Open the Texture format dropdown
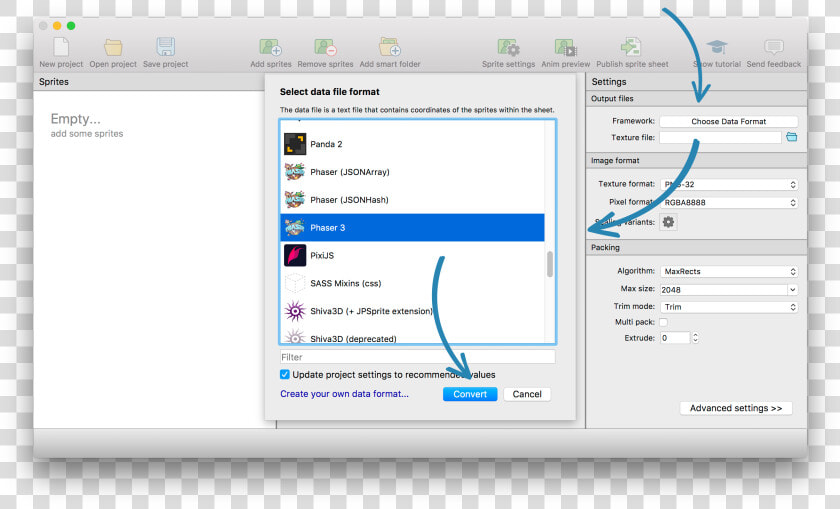 (x=729, y=184)
